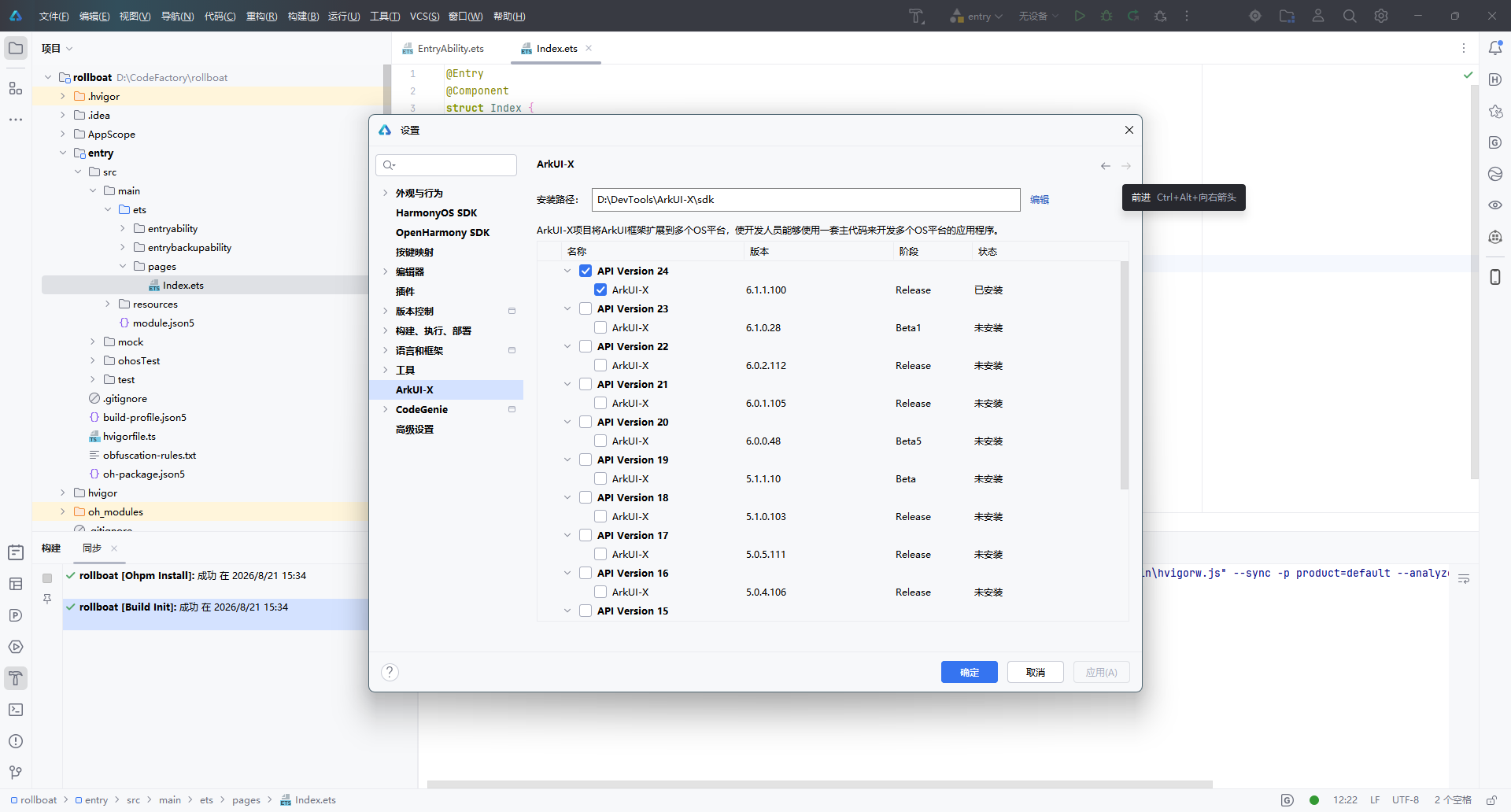Switch to EntryAbility.ets editor tab

tap(443, 48)
